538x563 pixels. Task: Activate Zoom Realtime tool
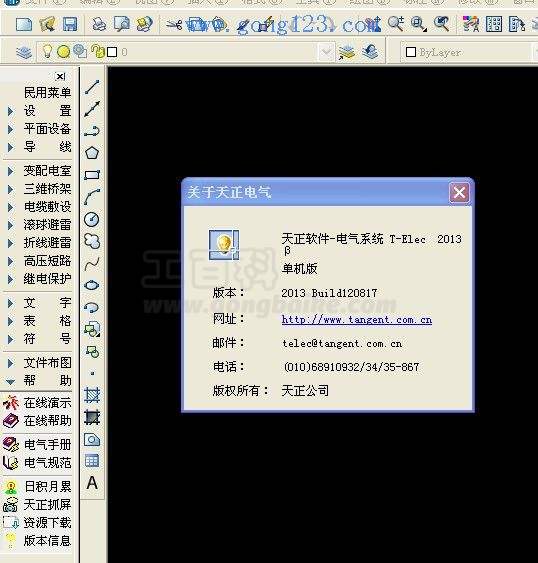pyautogui.click(x=396, y=24)
